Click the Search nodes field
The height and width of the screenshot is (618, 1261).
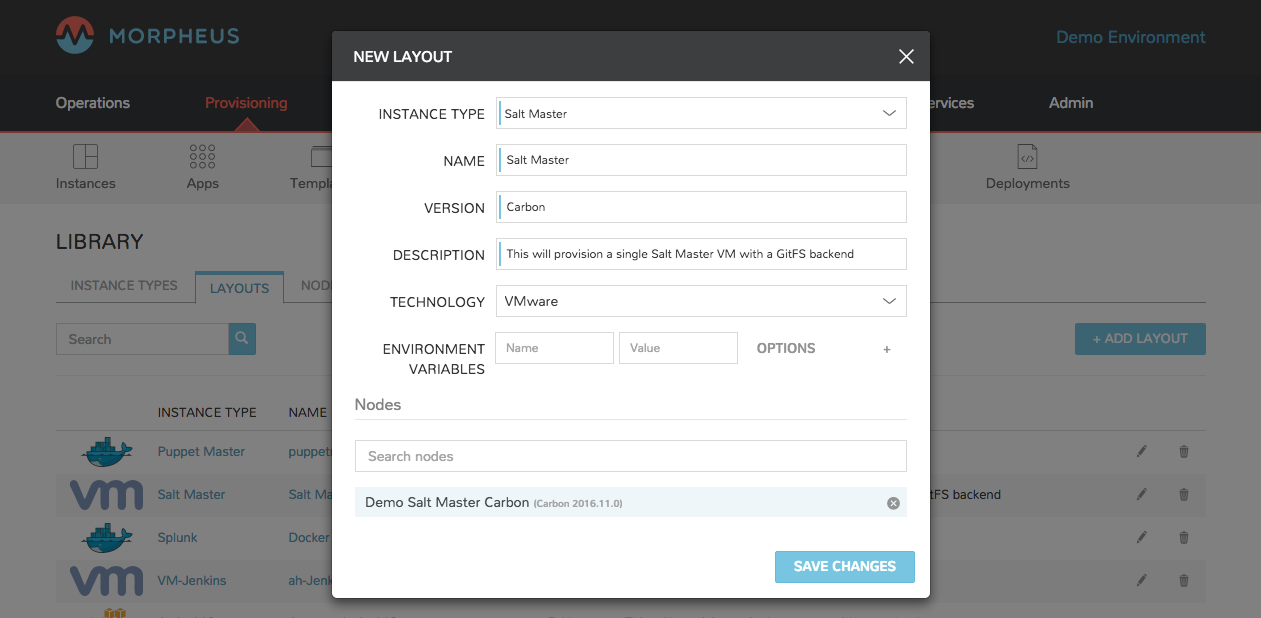(631, 456)
